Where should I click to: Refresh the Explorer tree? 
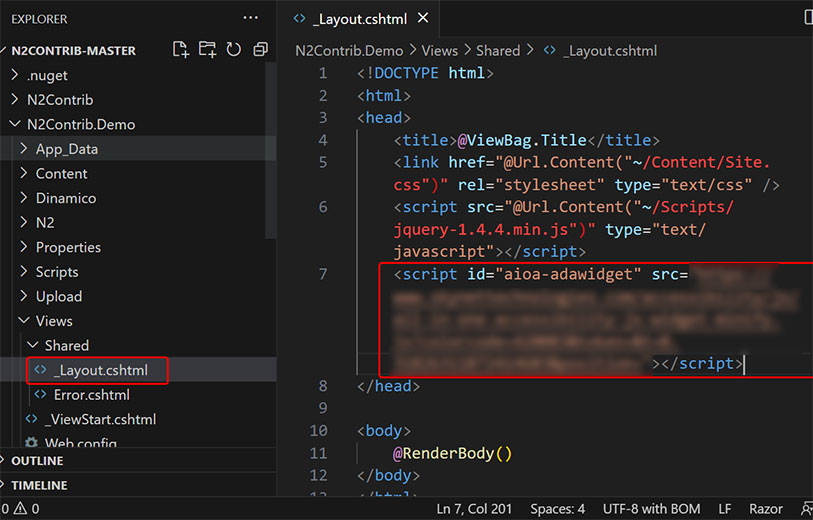pos(233,50)
